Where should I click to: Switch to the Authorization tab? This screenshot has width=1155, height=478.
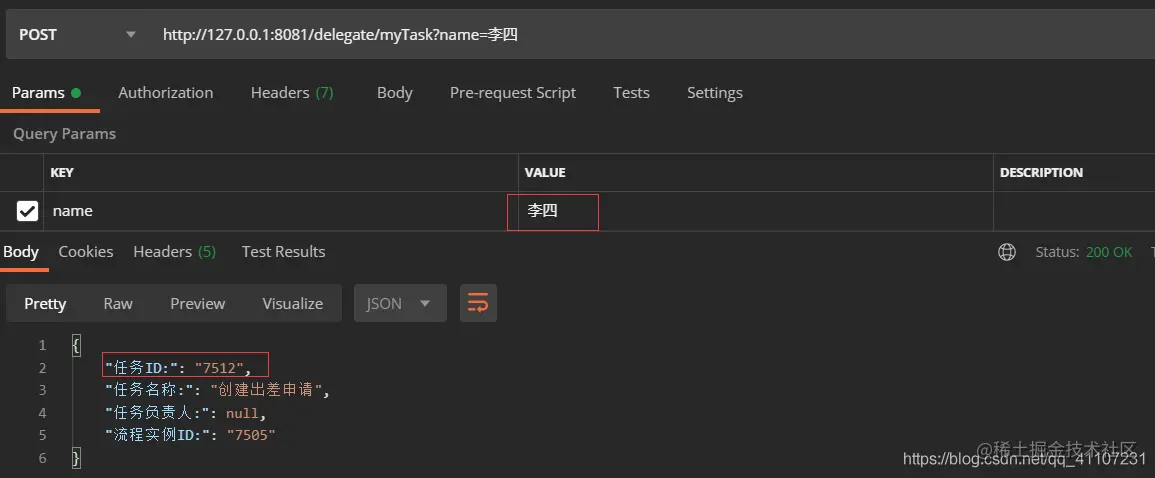166,93
